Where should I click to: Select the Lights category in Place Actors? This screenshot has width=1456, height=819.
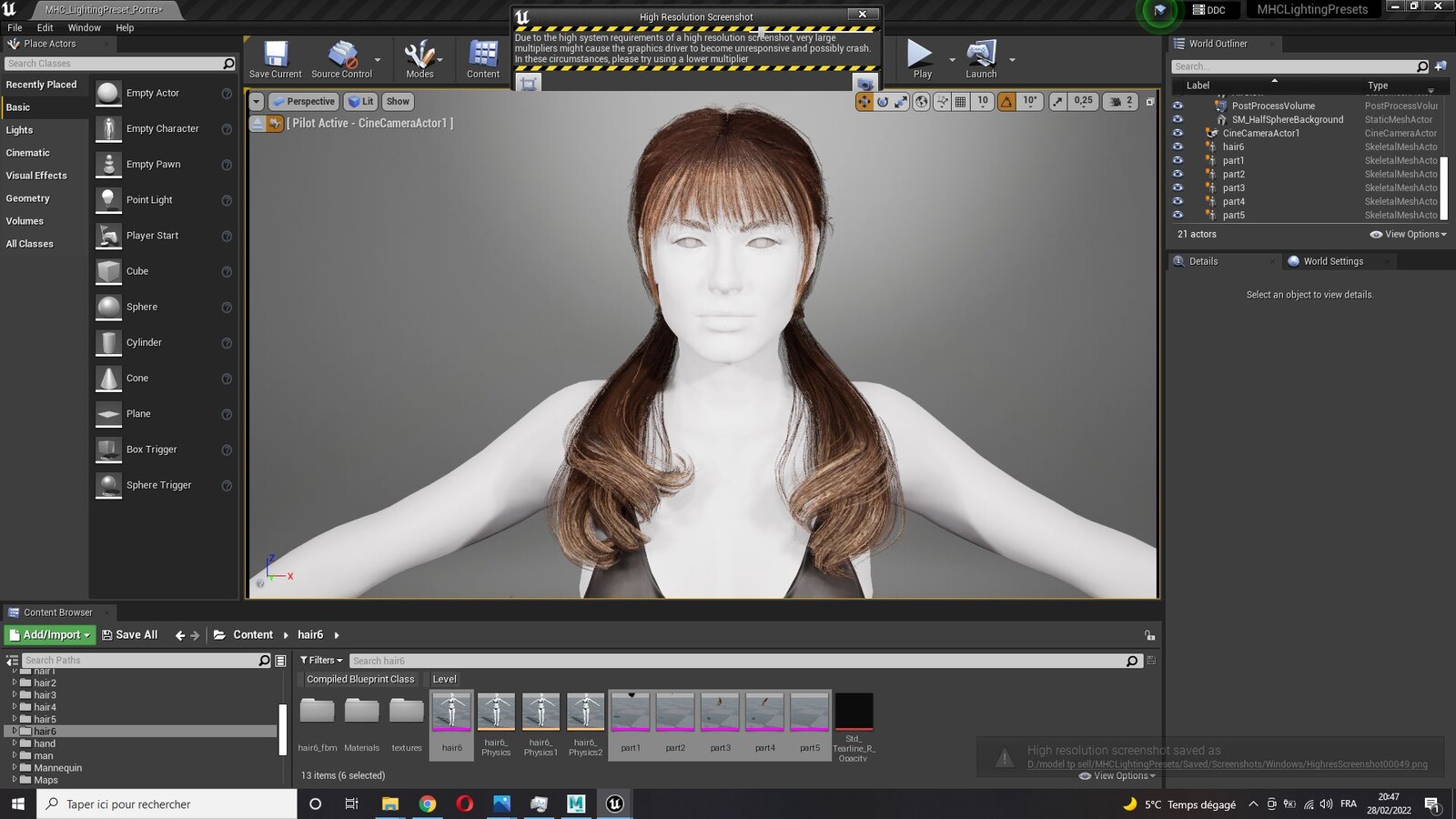click(x=19, y=130)
